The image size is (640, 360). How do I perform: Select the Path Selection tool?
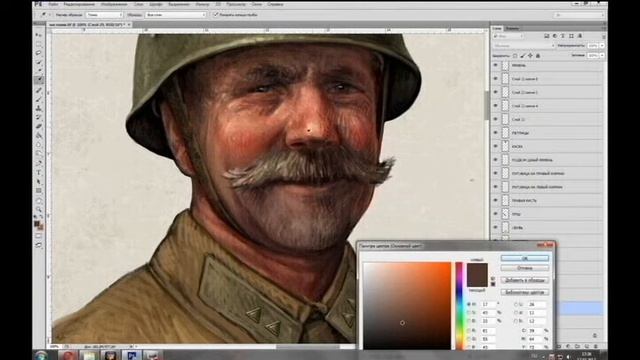coord(39,181)
